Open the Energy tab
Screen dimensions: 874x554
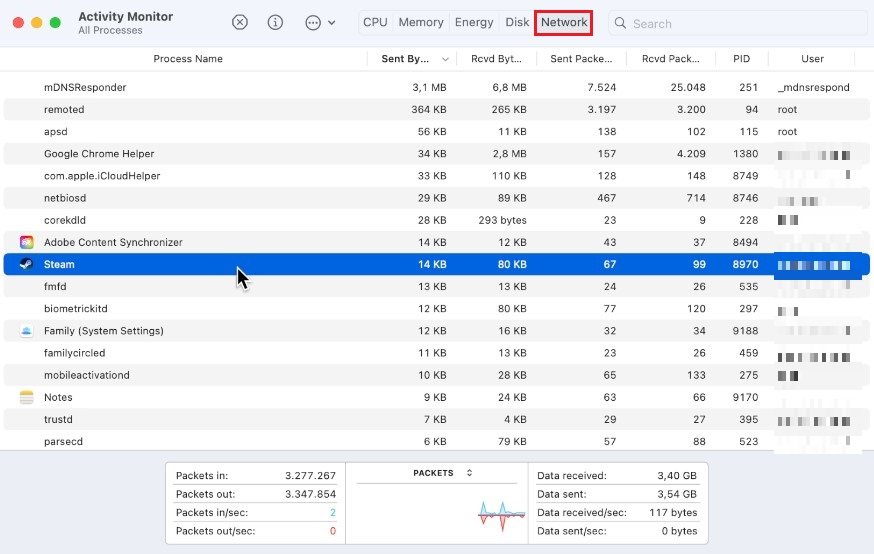tap(474, 22)
